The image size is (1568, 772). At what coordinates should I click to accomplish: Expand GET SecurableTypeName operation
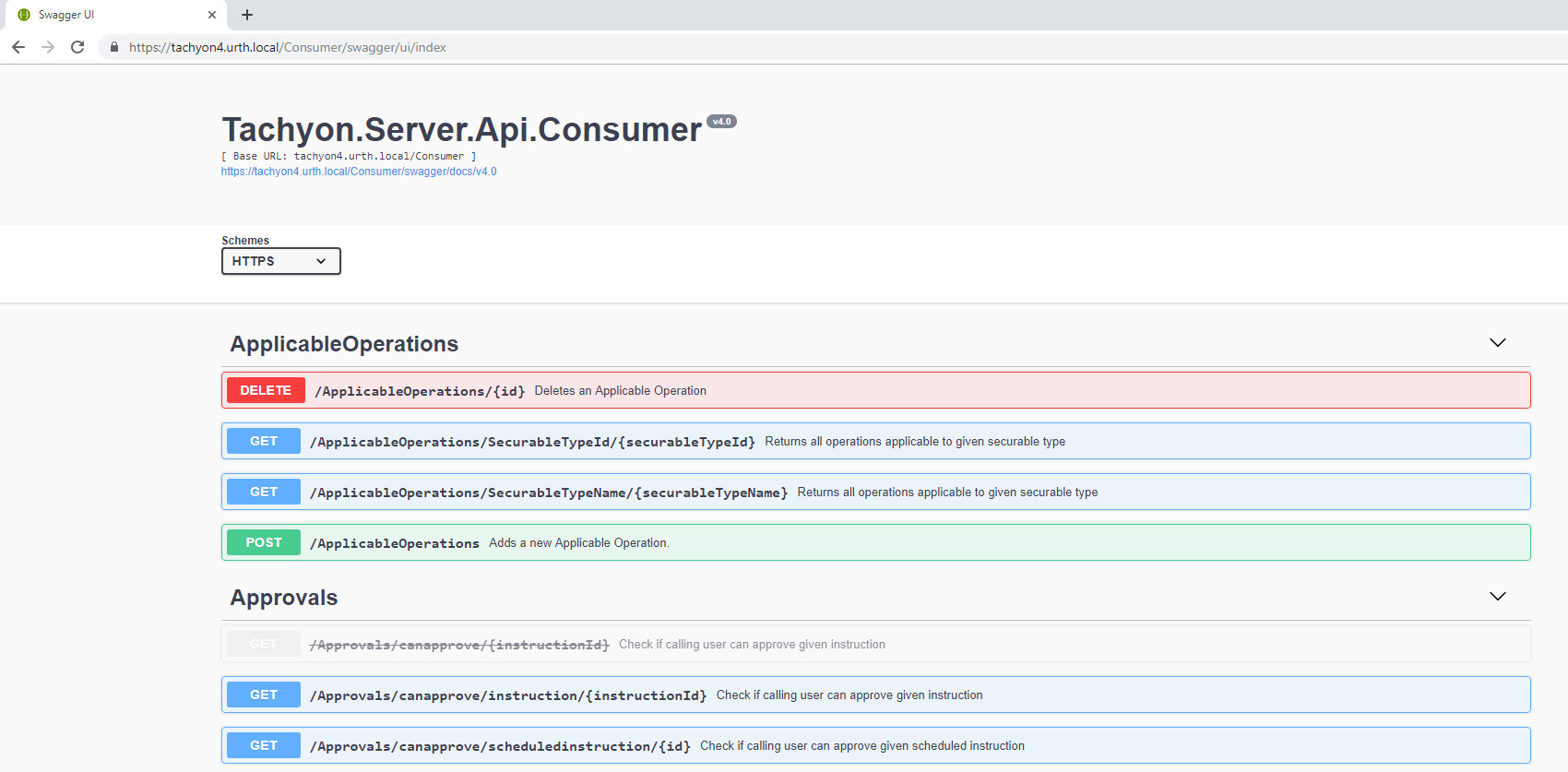(876, 492)
